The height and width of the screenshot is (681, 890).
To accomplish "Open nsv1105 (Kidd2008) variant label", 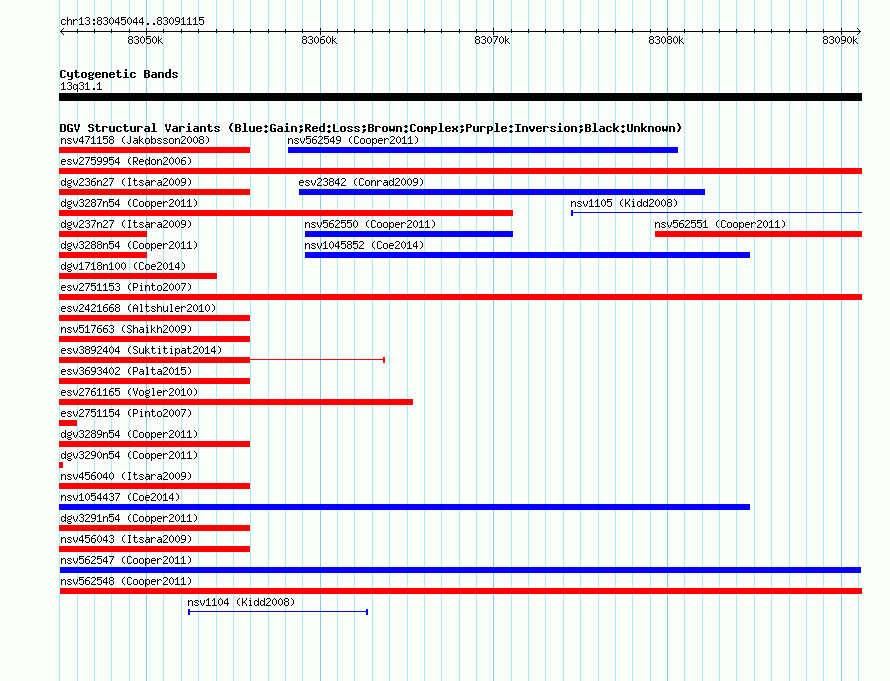I will click(x=624, y=203).
